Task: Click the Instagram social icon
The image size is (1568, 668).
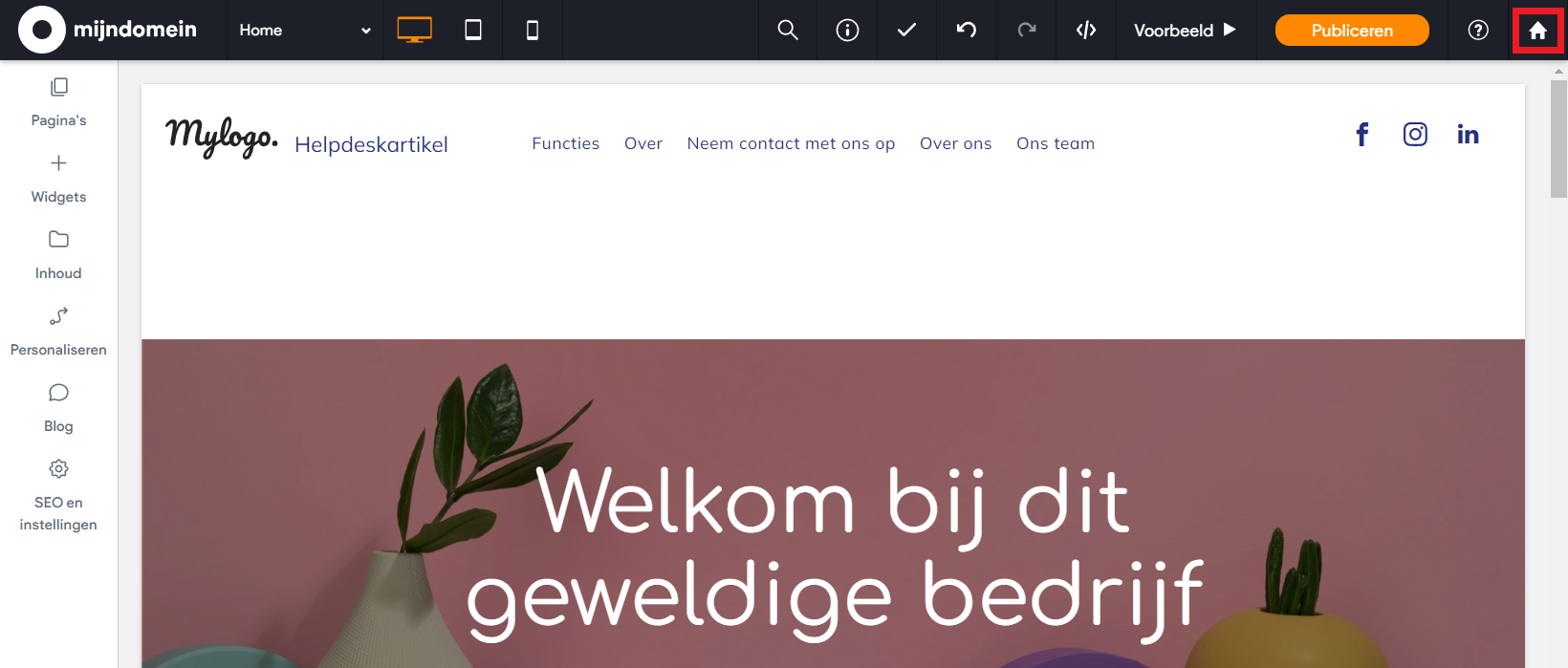Action: [x=1415, y=135]
